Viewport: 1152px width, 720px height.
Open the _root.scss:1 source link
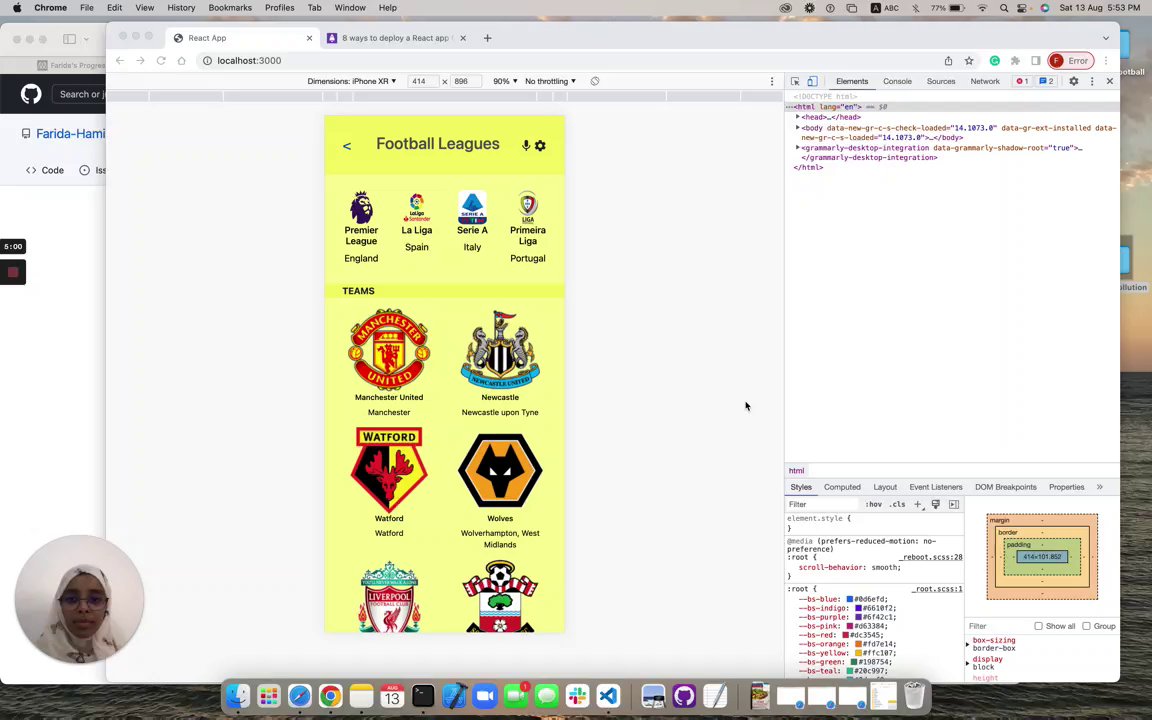pos(937,589)
